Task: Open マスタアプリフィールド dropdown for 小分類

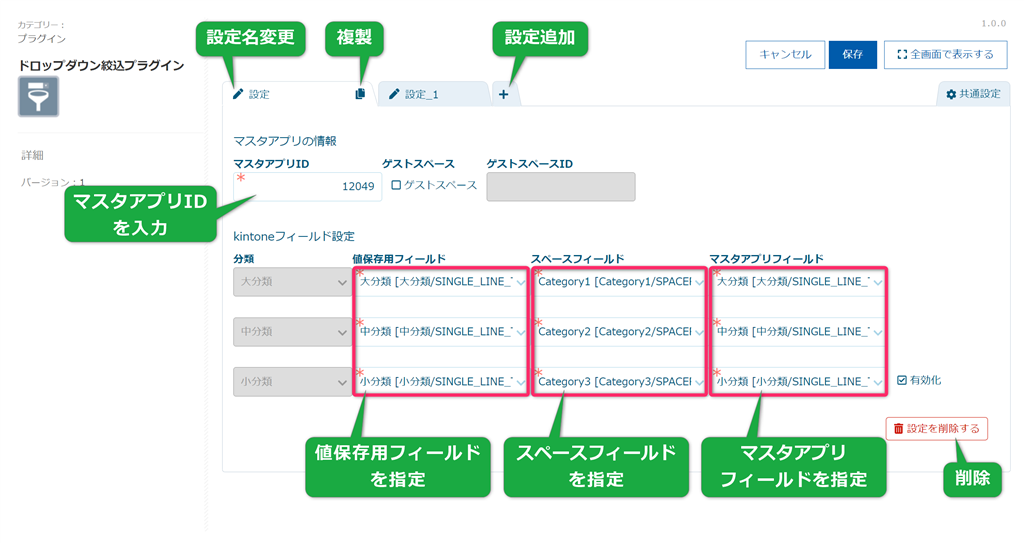Action: tap(799, 382)
